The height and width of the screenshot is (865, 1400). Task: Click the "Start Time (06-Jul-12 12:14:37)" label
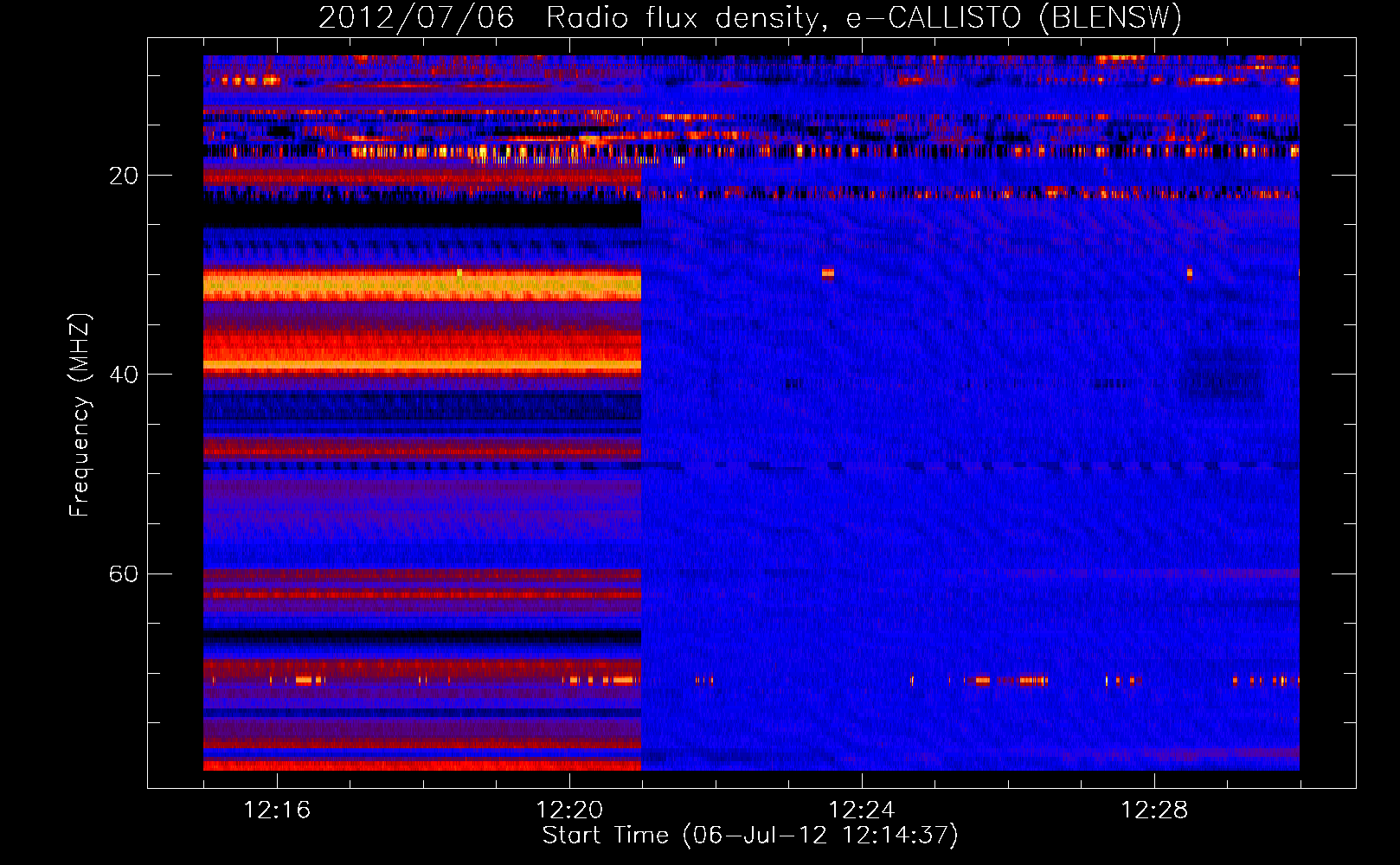pos(750,836)
